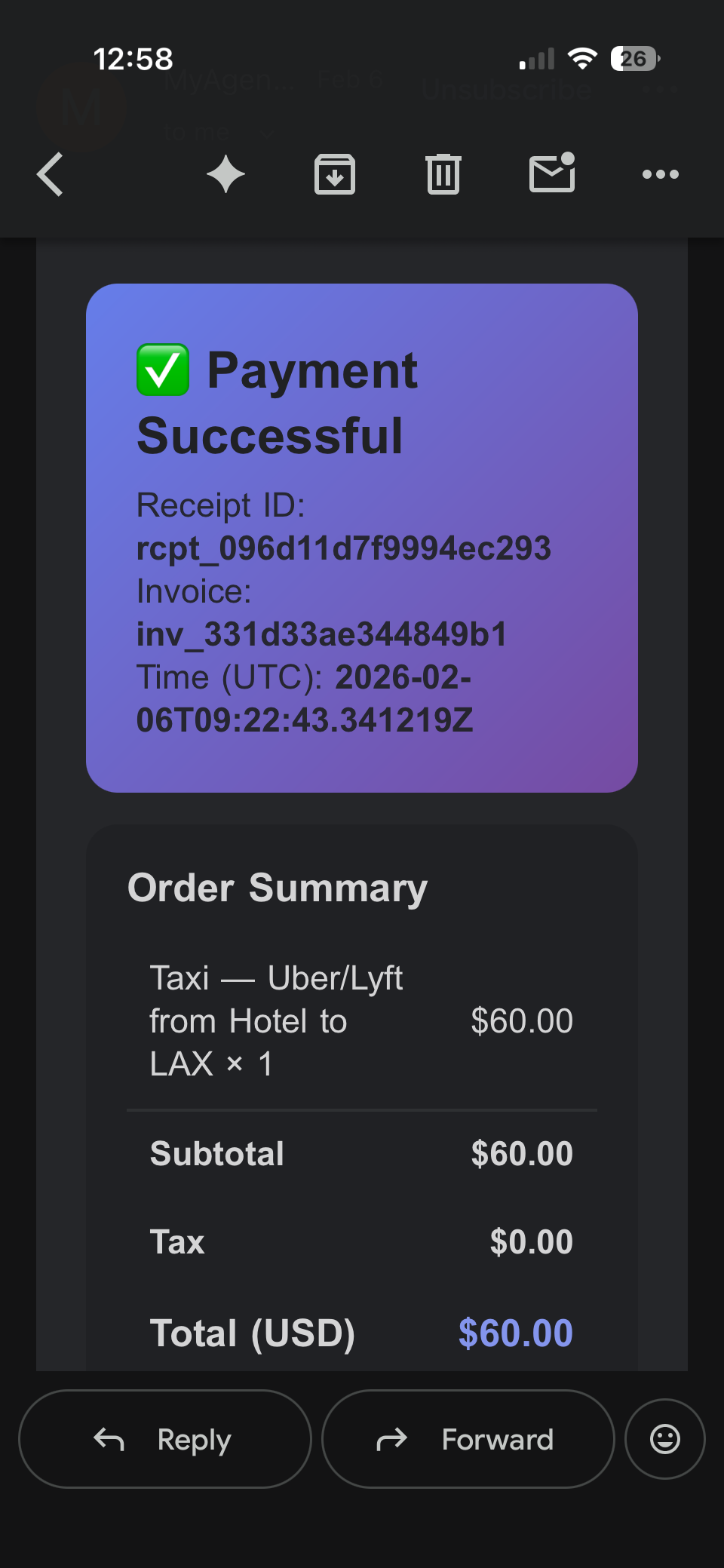Viewport: 724px width, 1568px height.
Task: Mark the email as unread
Action: (x=552, y=173)
